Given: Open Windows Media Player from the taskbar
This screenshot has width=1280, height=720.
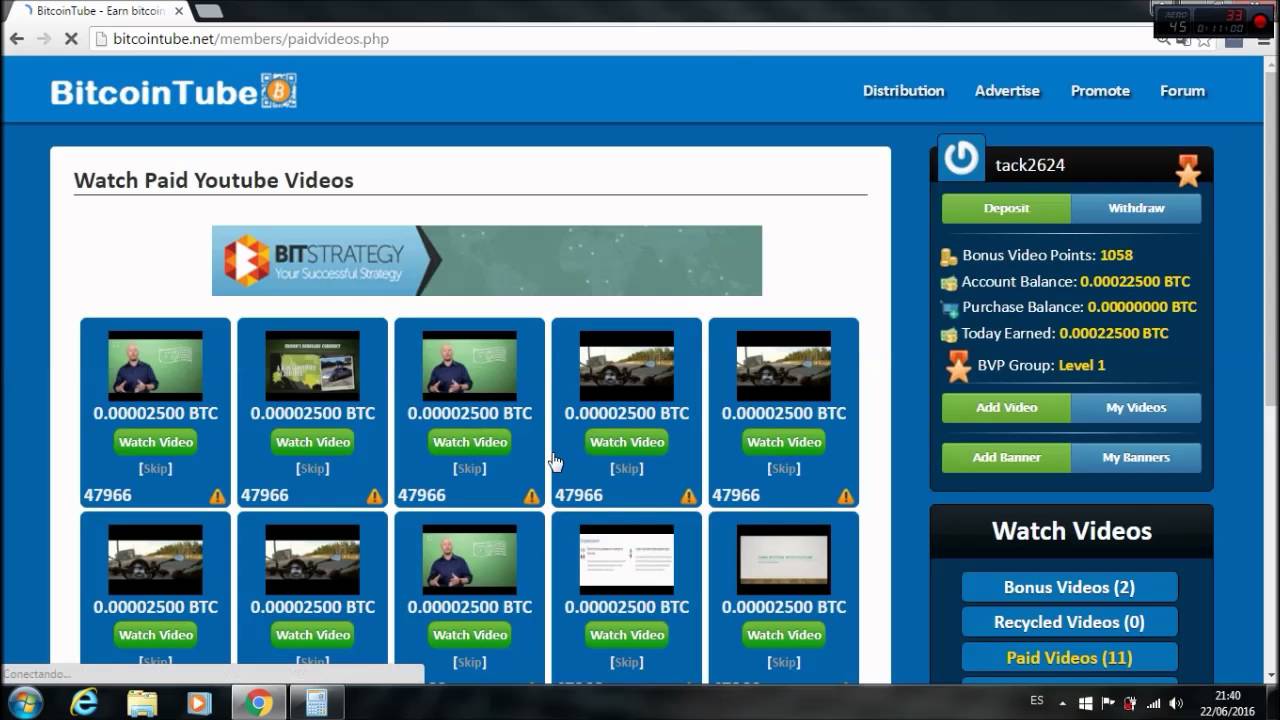Looking at the screenshot, I should pyautogui.click(x=200, y=703).
